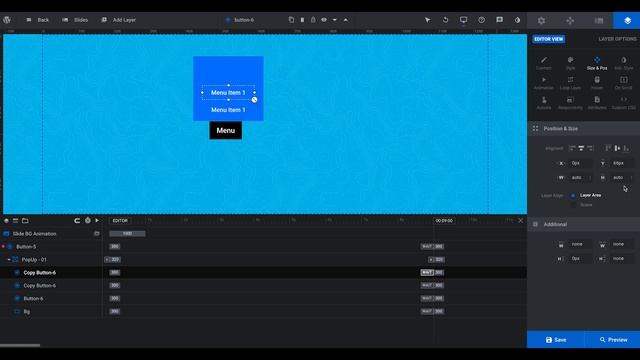Image resolution: width=640 pixels, height=360 pixels.
Task: Click the black Menu button on canvas
Action: pyautogui.click(x=226, y=131)
